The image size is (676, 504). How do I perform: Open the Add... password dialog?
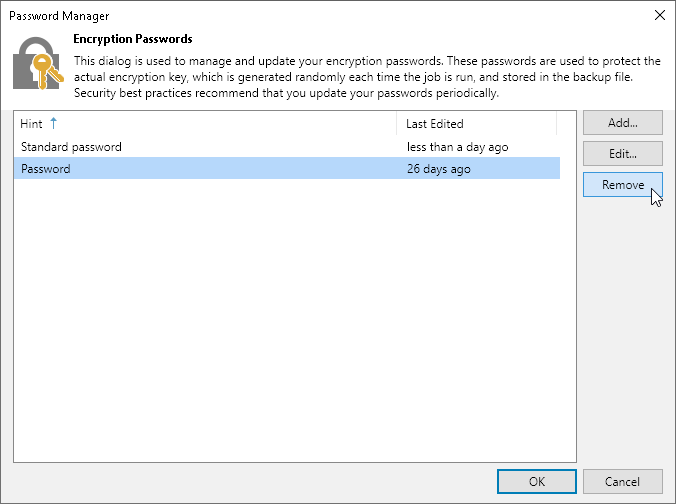click(x=623, y=123)
